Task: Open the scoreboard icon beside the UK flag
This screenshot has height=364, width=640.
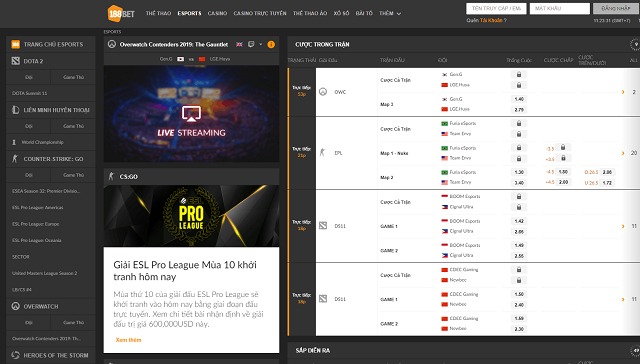Action: click(251, 44)
